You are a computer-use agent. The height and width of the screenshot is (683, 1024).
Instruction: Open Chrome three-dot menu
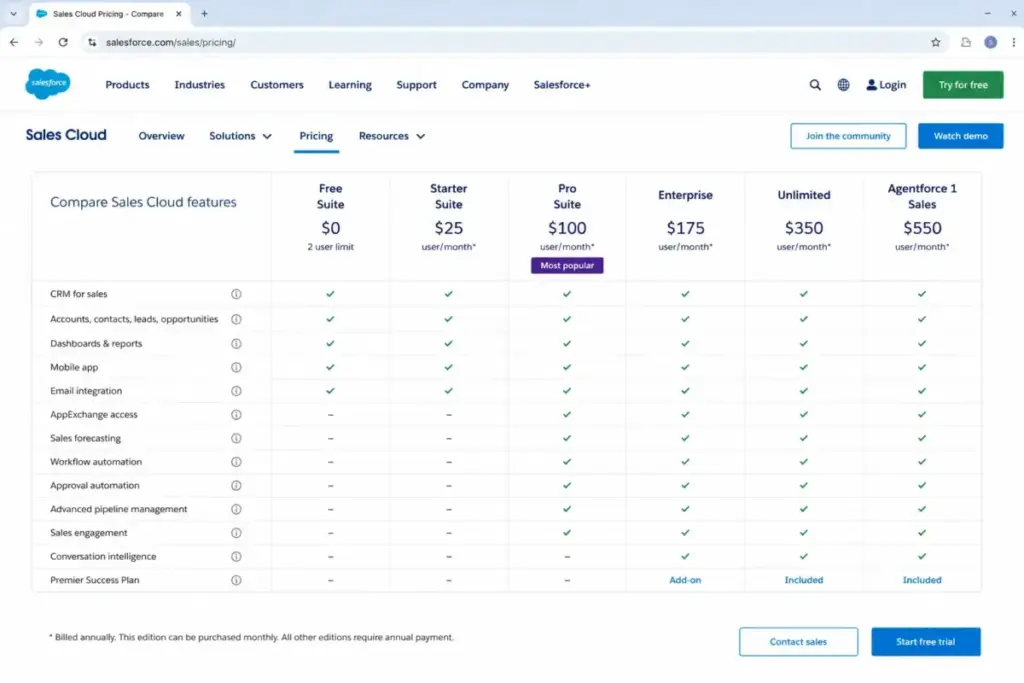[1014, 42]
